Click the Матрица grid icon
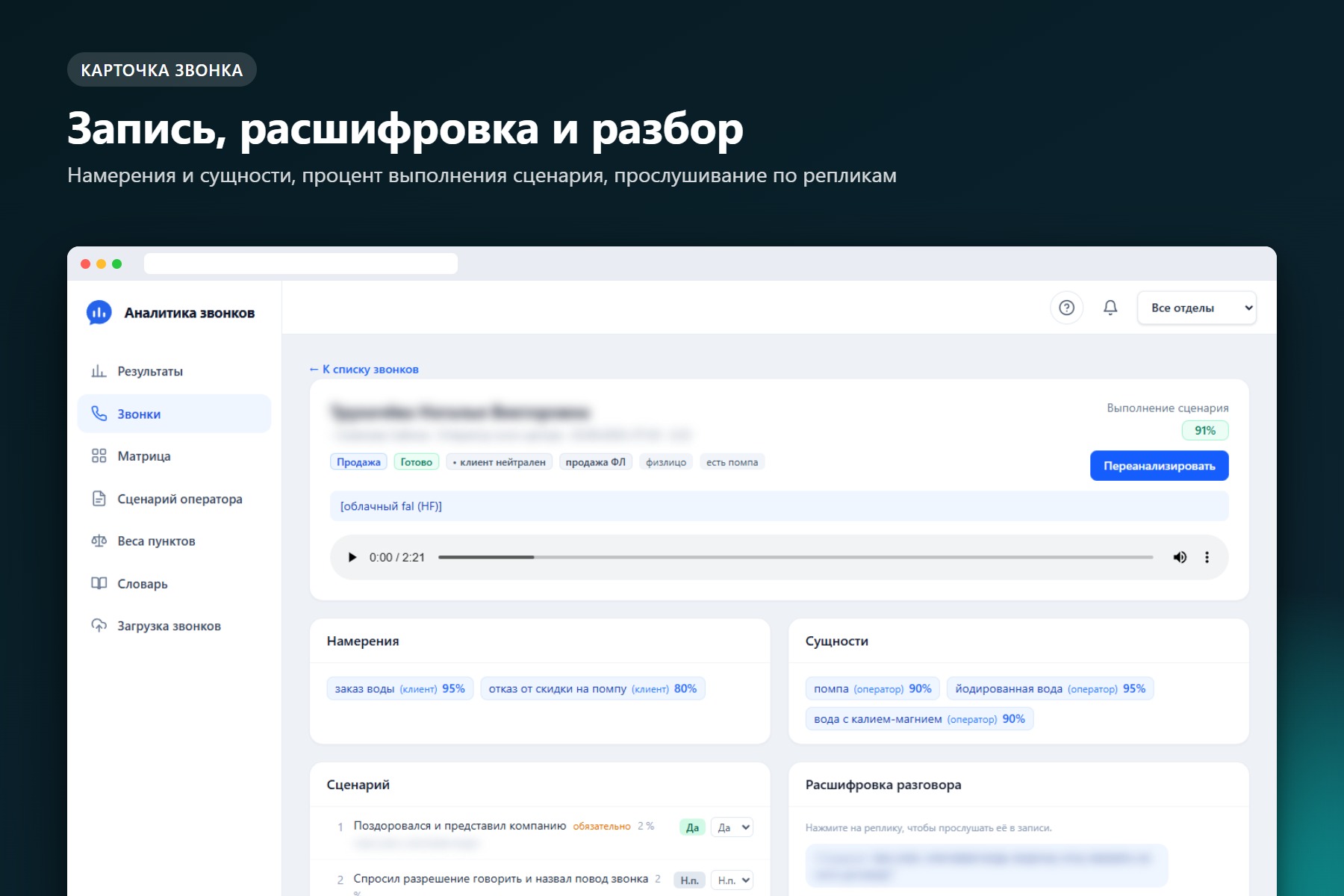The width and height of the screenshot is (1344, 896). click(x=99, y=455)
